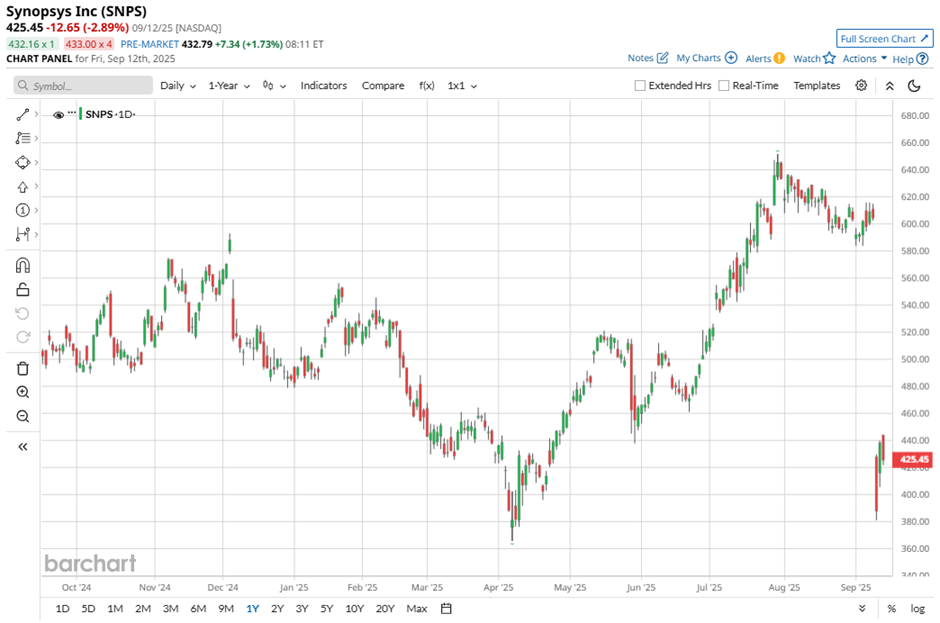Switch to dark mode with moon icon

(913, 86)
